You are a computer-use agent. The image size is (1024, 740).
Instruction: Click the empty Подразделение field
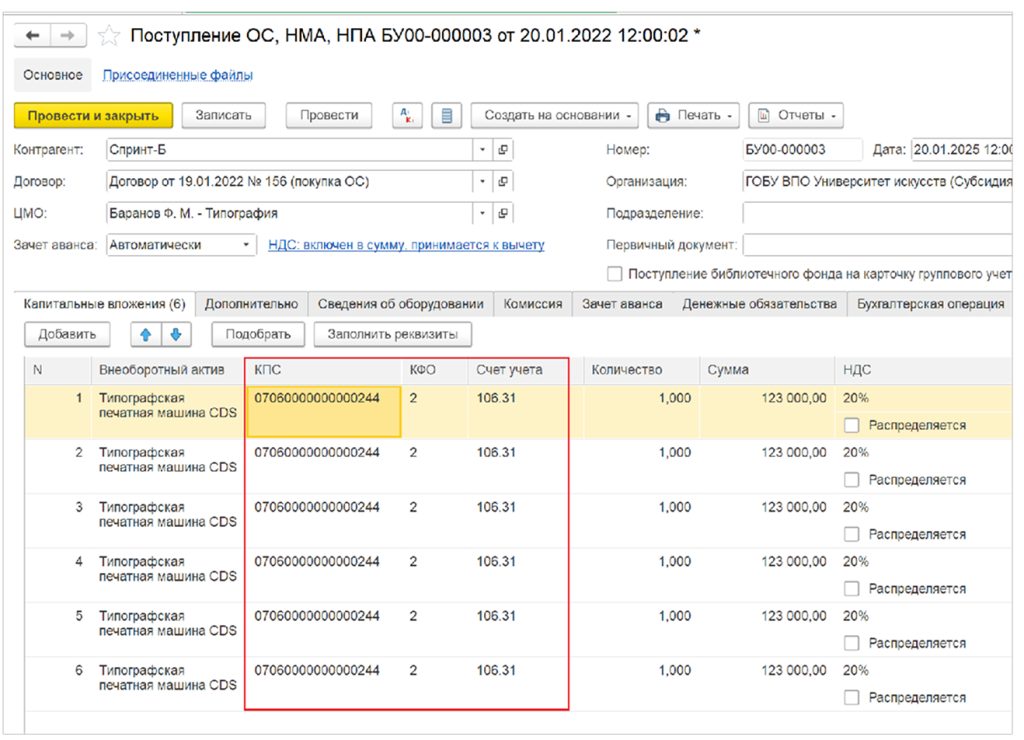pyautogui.click(x=878, y=213)
